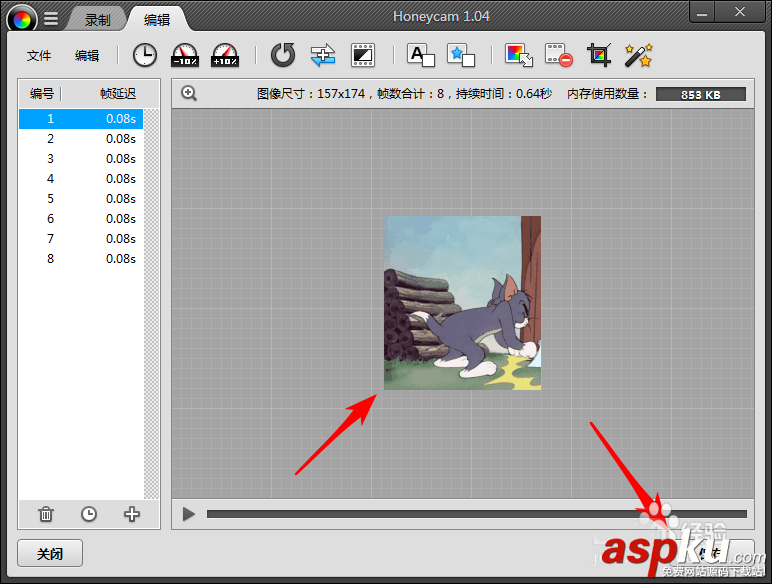Viewport: 772px width, 584px height.
Task: Slow down speed with -10% gauge
Action: point(185,55)
